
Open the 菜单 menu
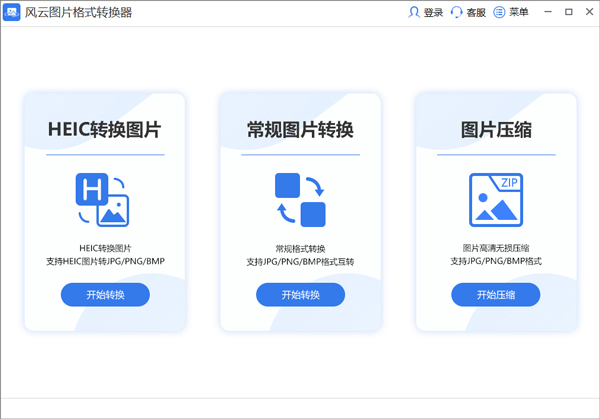(x=518, y=12)
